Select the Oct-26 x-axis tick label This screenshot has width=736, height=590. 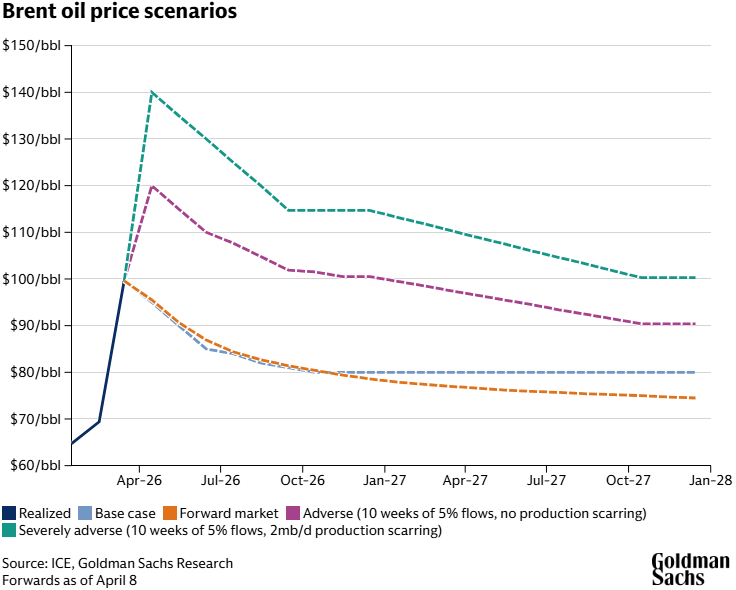[x=302, y=481]
